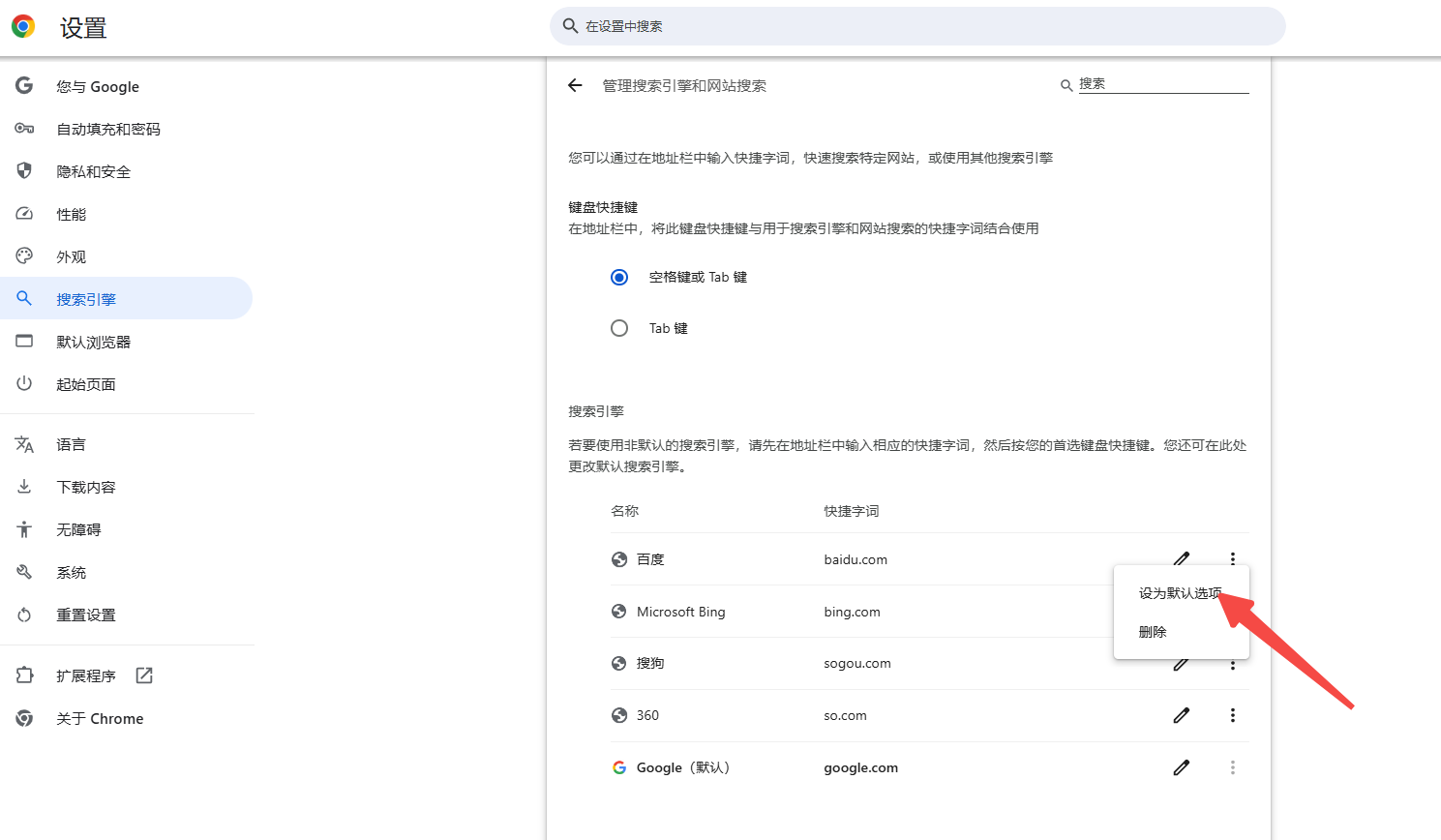Click the external-link icon next to 扩展程序

click(143, 675)
